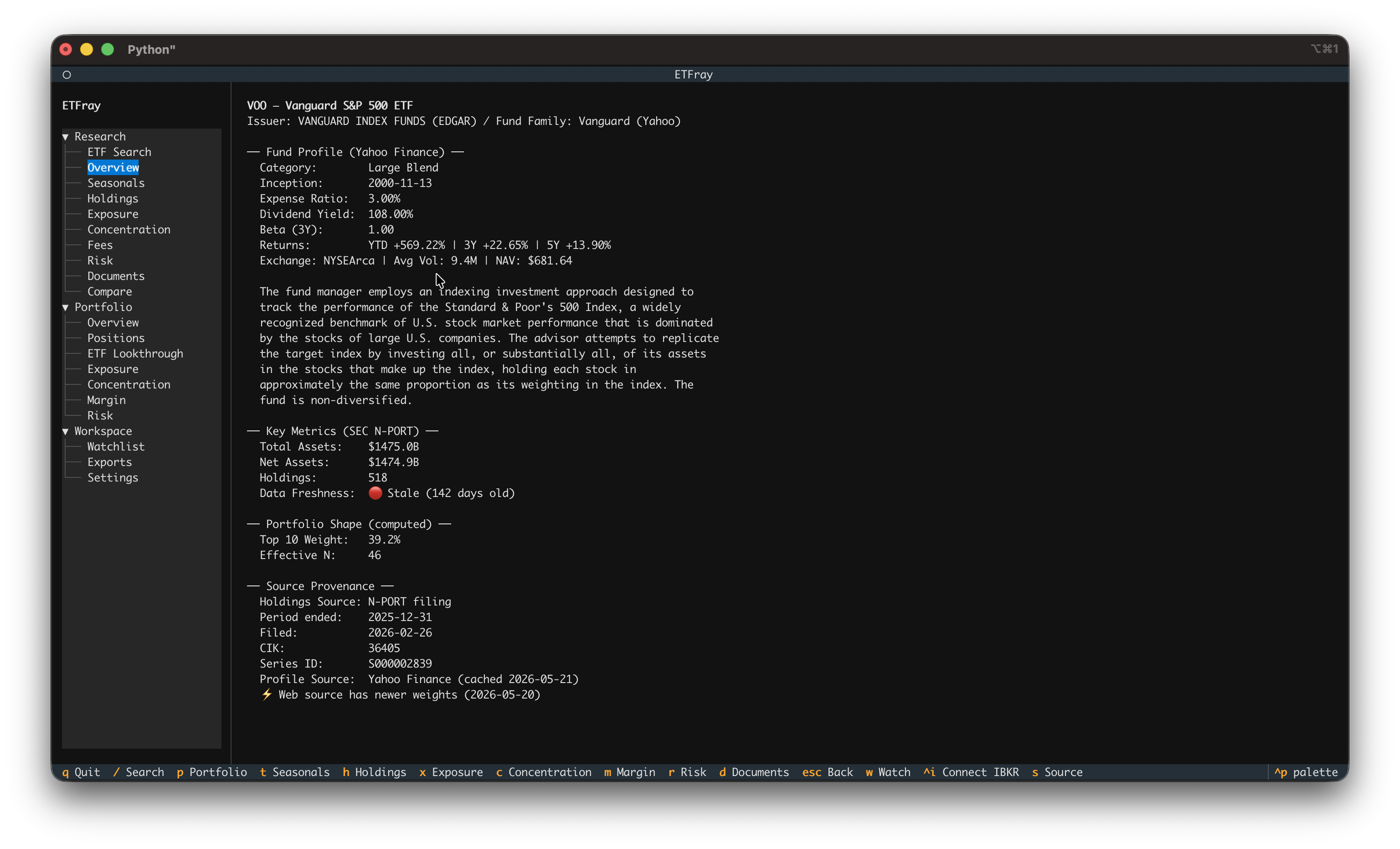Collapse the Portfolio tree section

click(65, 307)
